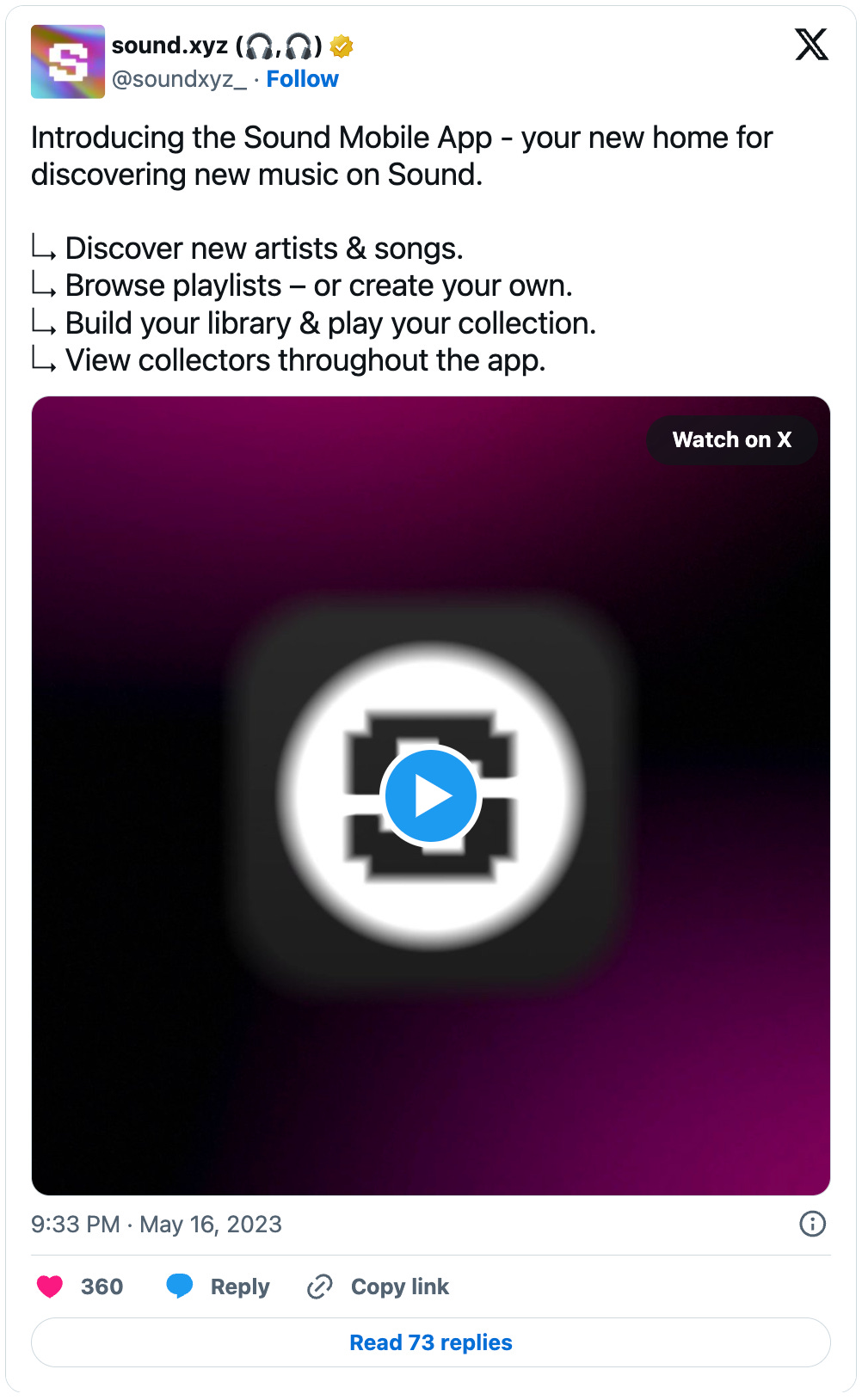Screen dimensions: 862x1400
Task: Click the sound.xyz display name
Action: coord(169,46)
